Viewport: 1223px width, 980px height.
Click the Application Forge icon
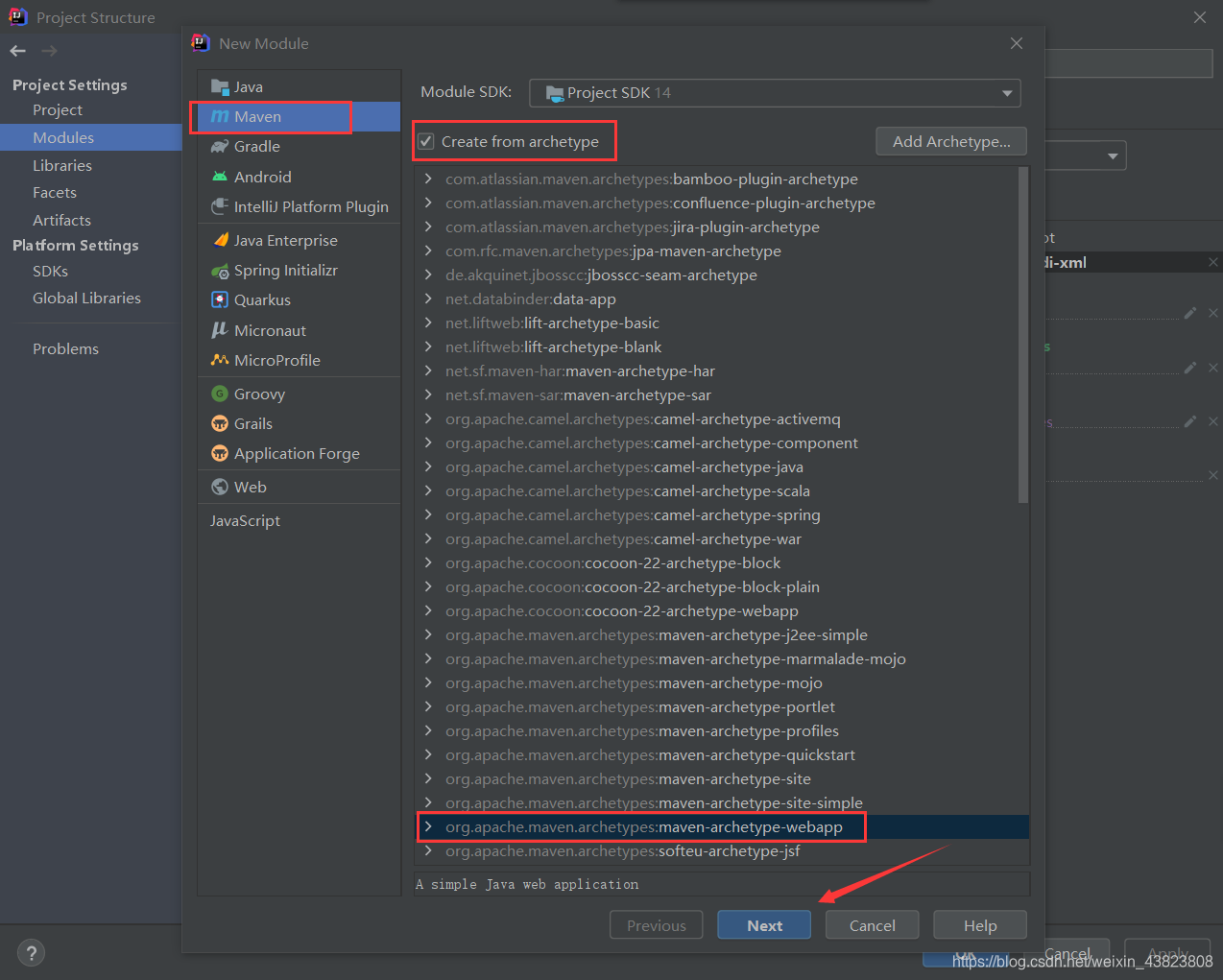tap(220, 453)
